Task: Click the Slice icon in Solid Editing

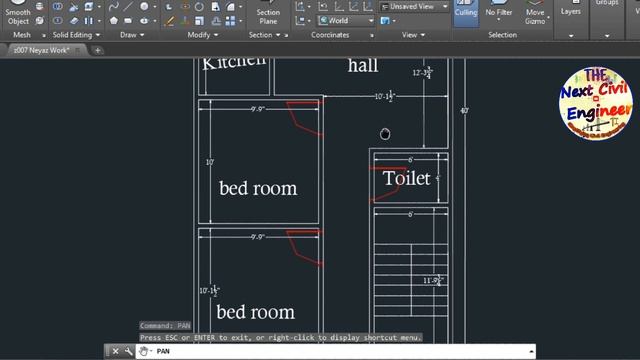Action: 73,6
